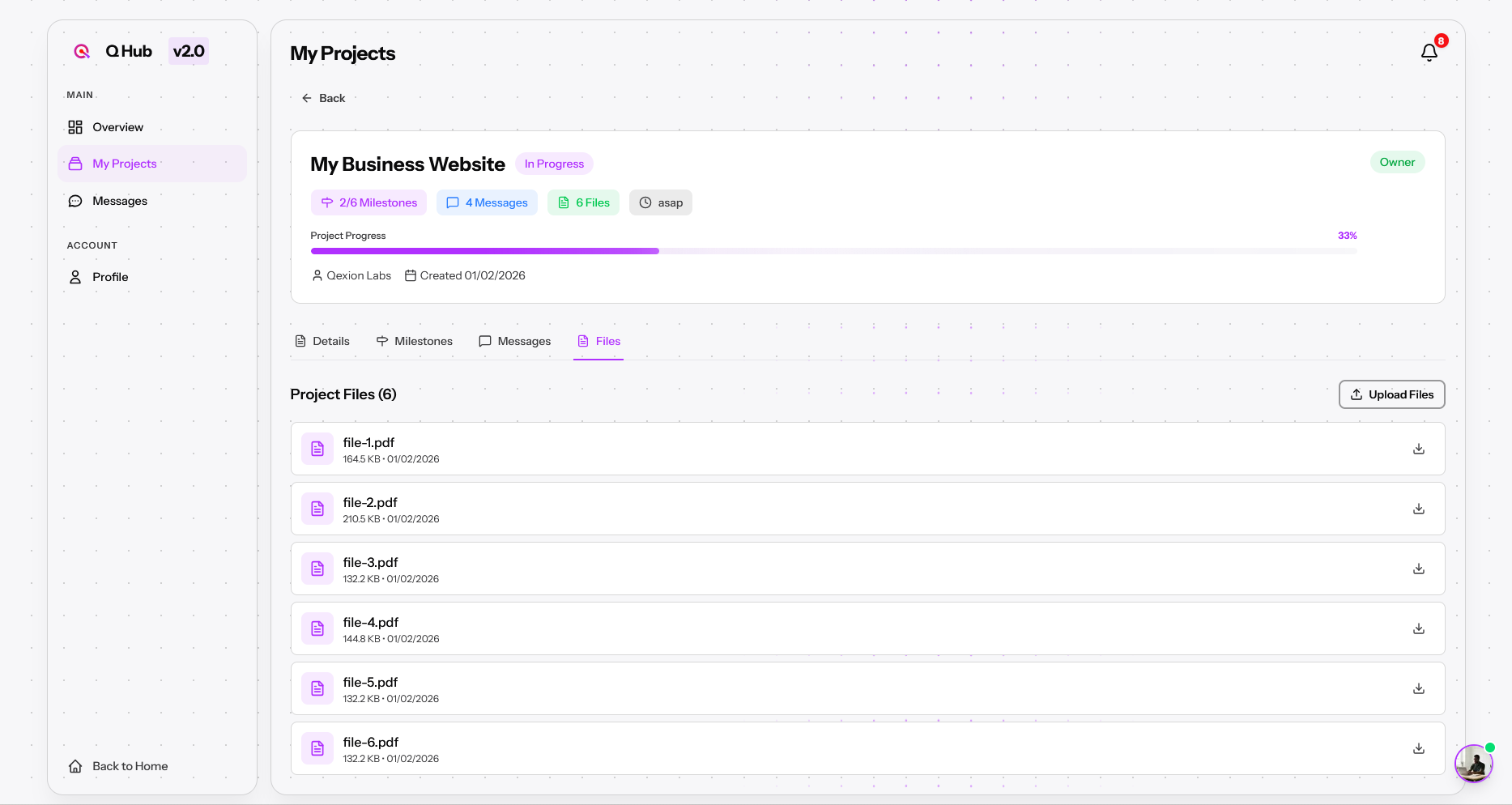
Task: Click the In Progress status badge
Action: [x=554, y=164]
